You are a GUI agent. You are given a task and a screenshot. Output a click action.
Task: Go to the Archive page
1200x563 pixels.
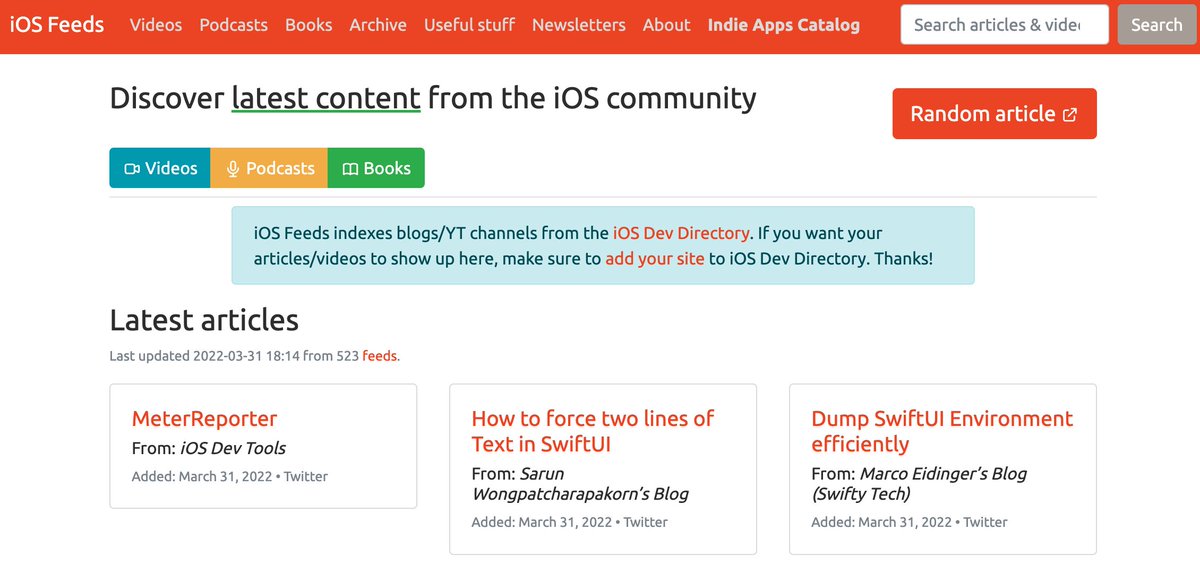[378, 24]
